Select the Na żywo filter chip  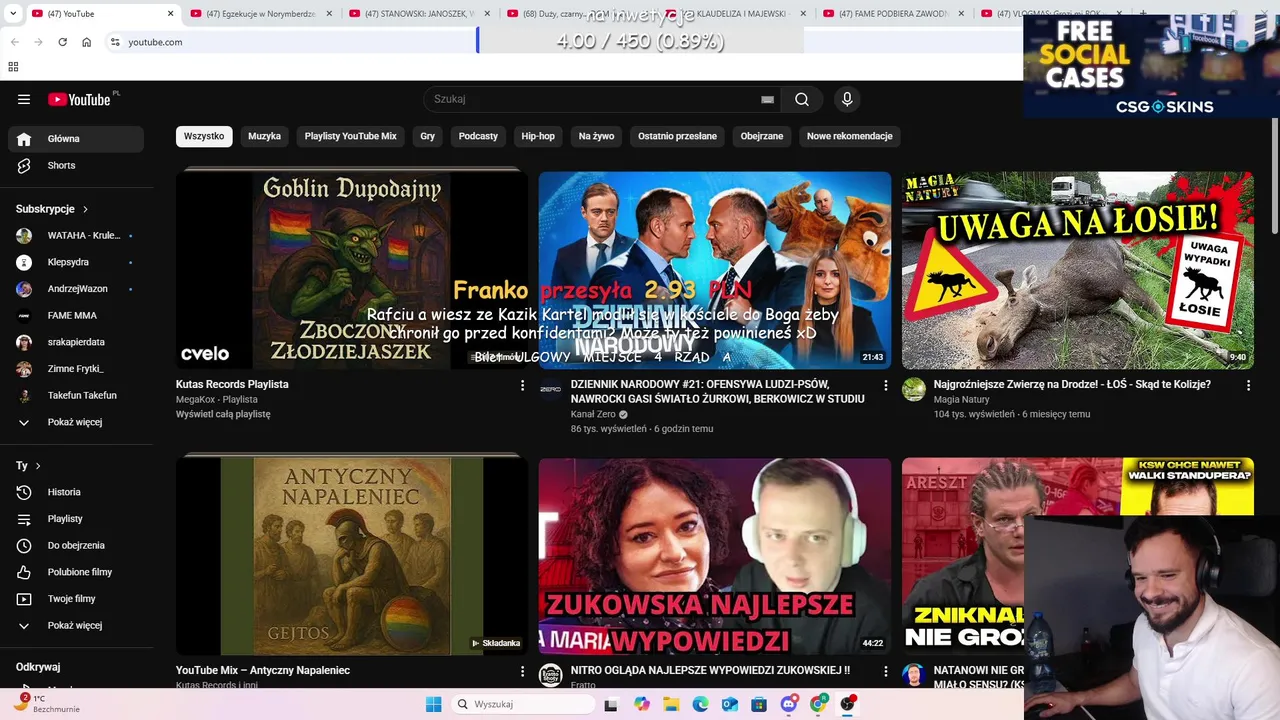tap(596, 136)
